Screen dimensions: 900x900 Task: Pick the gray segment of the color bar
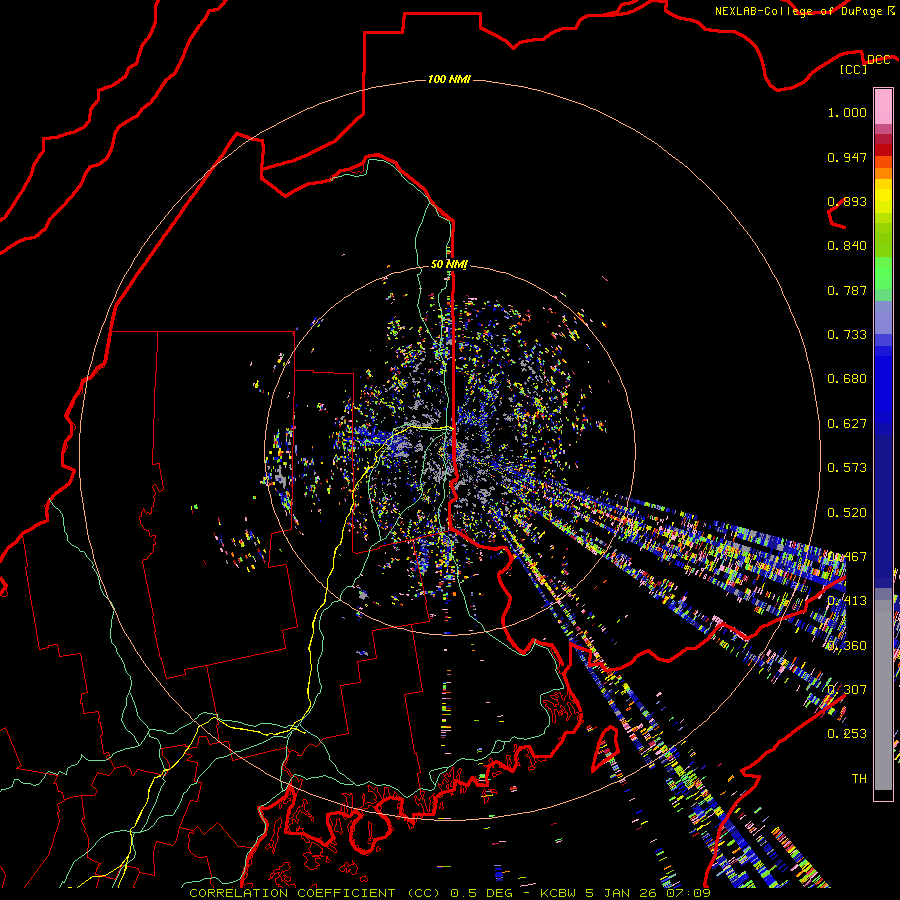[x=883, y=695]
